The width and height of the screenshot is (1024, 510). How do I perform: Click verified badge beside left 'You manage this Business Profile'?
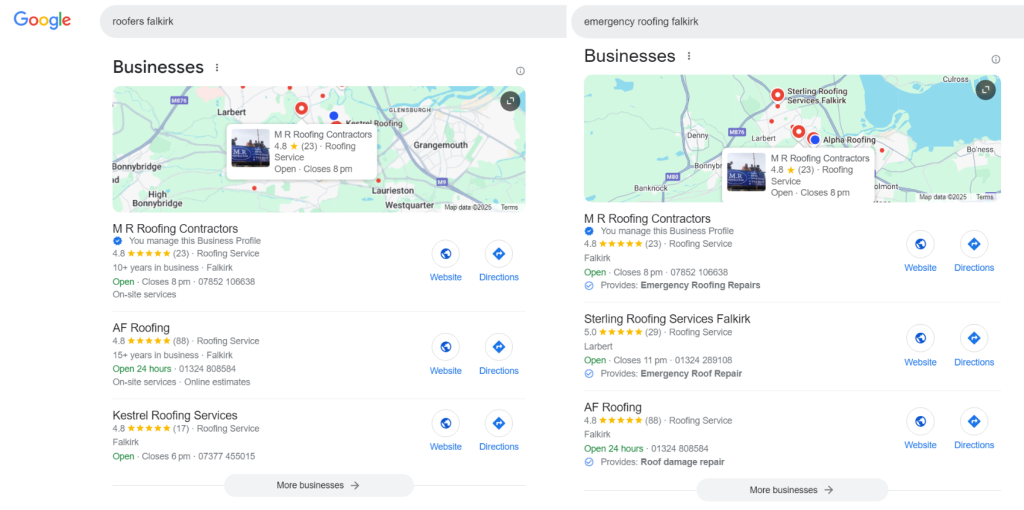point(118,241)
